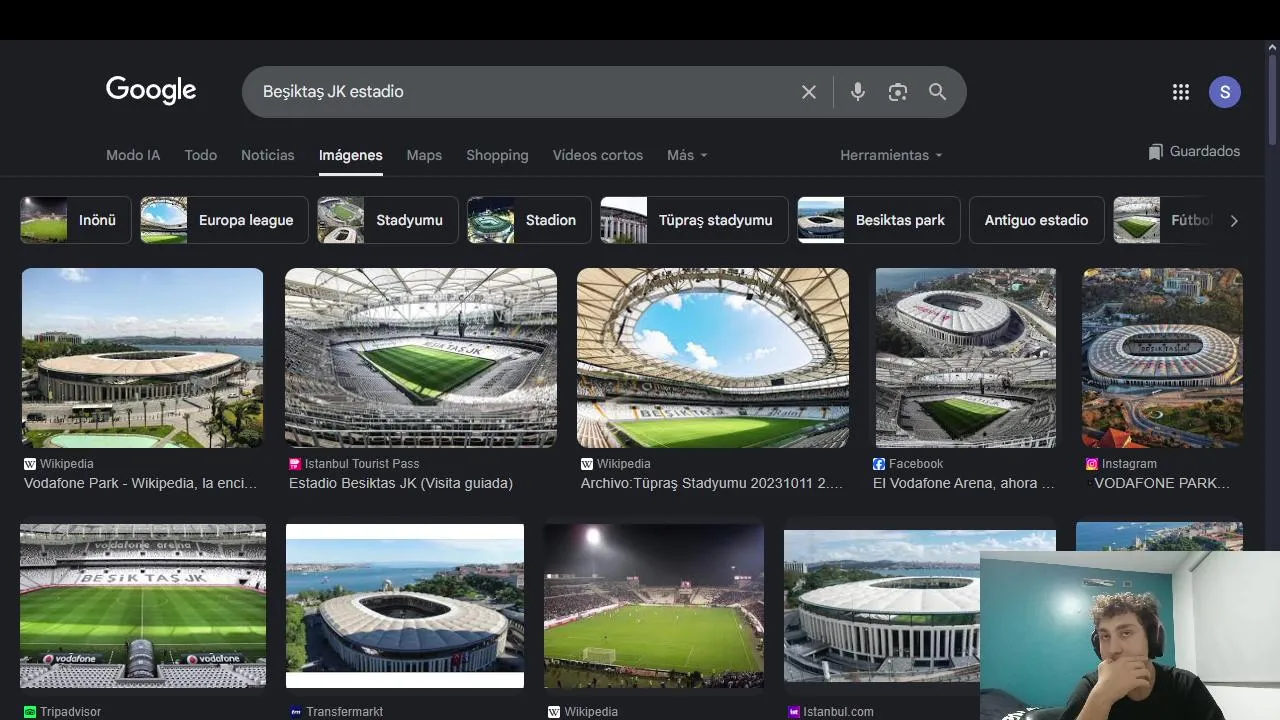Open Wikipedia Vodafone Park stadium thumbnail
This screenshot has width=1280, height=720.
coord(142,358)
